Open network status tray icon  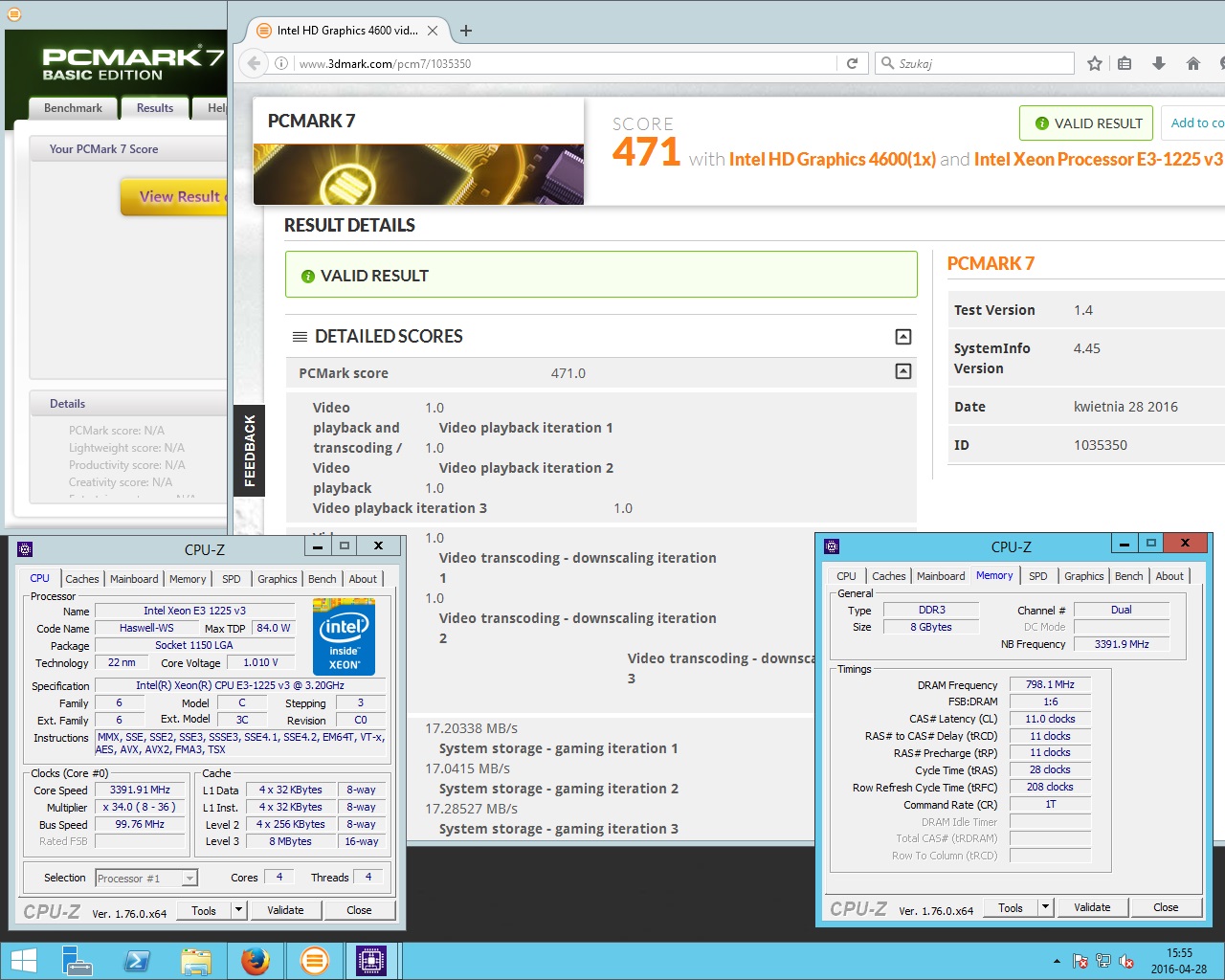point(1103,961)
